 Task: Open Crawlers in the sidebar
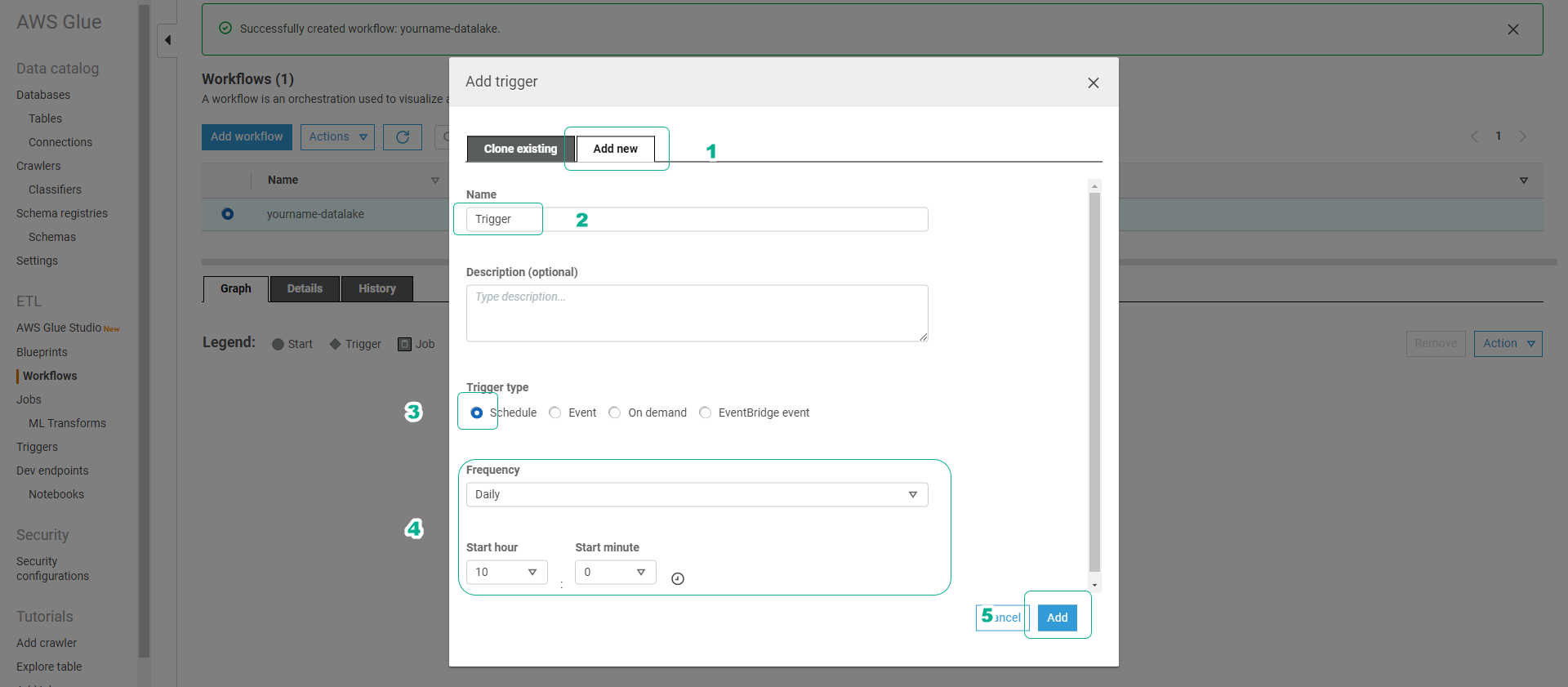38,167
